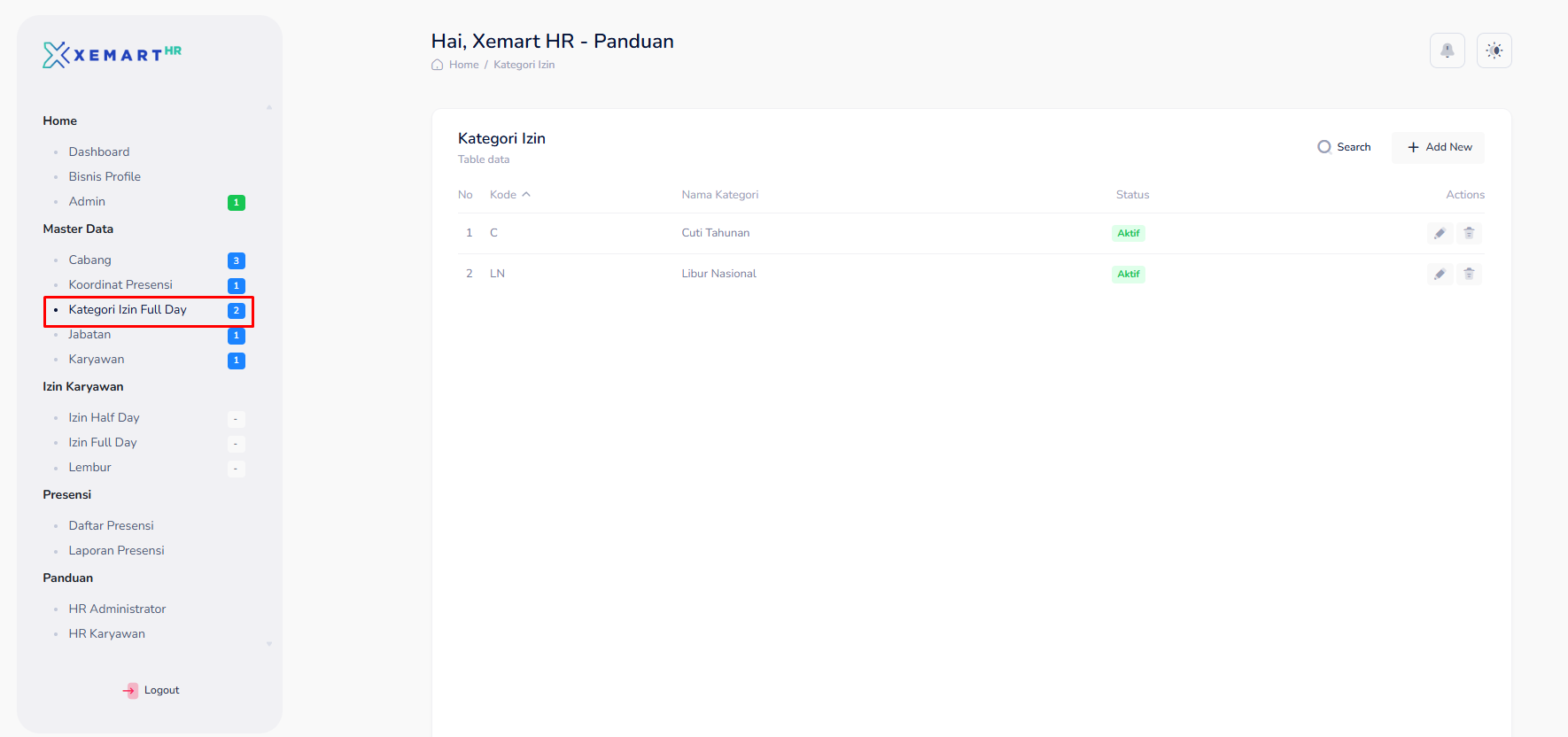This screenshot has height=737, width=1568.
Task: Click the home icon in breadcrumb
Action: pos(437,65)
